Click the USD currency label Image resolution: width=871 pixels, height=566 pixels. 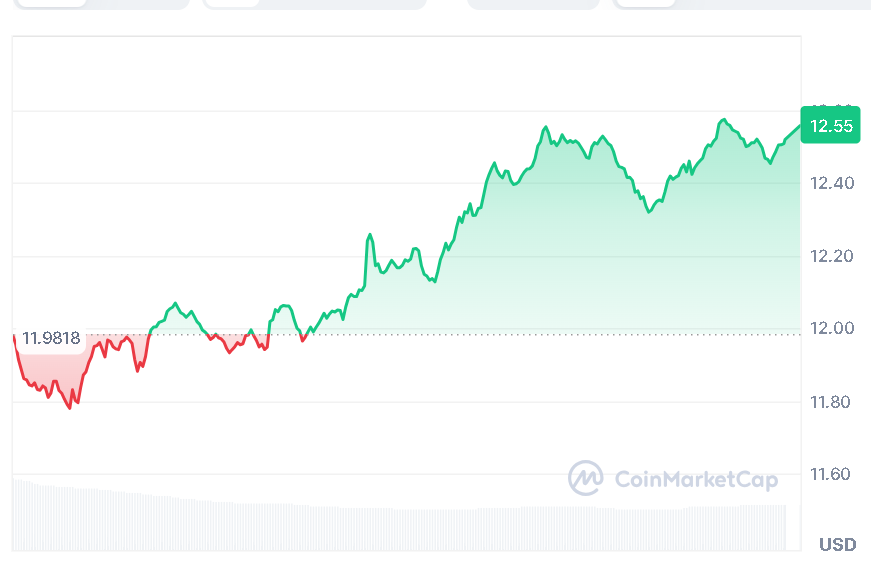click(837, 545)
